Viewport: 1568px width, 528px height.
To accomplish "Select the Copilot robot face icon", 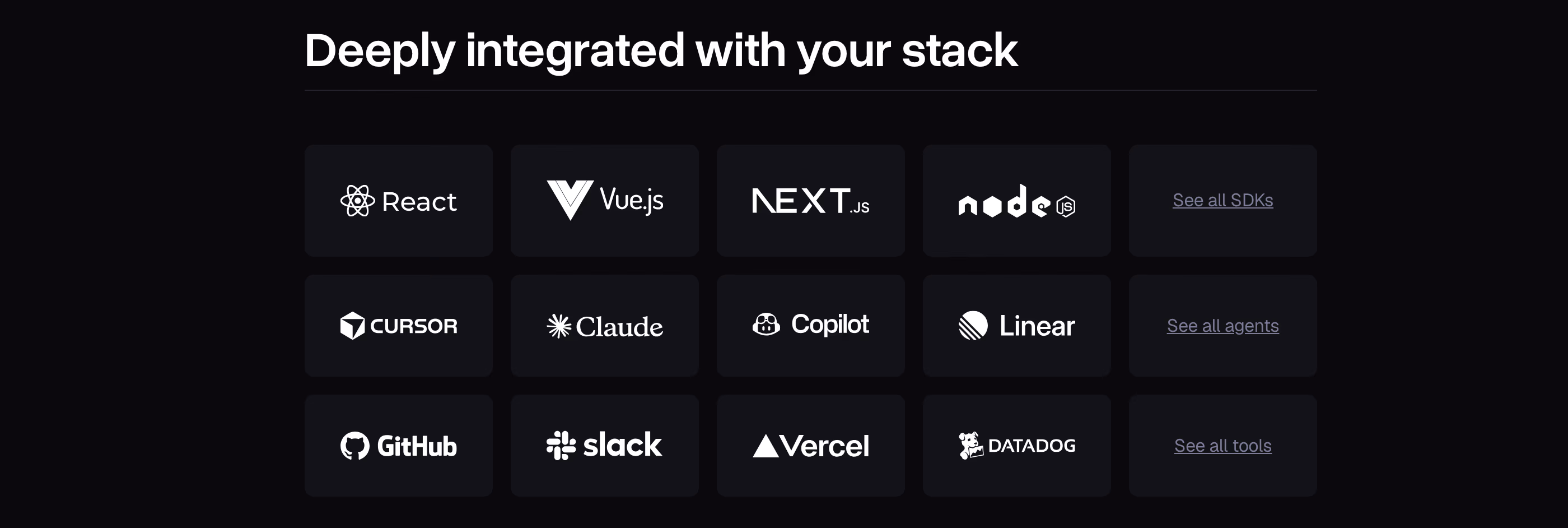I will click(766, 325).
